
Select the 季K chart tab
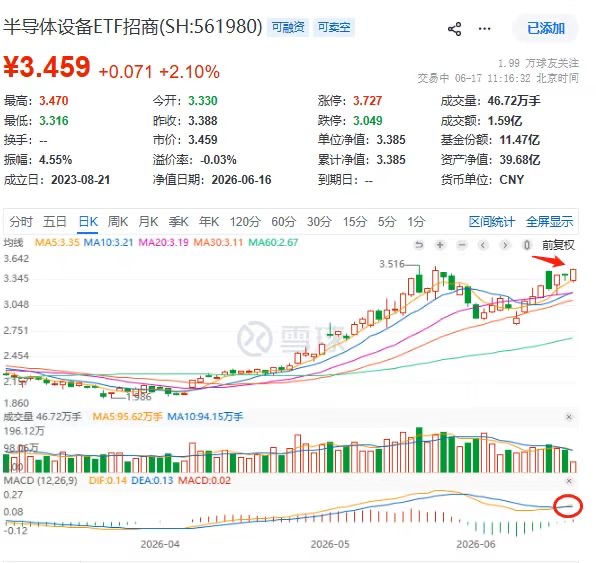point(179,222)
